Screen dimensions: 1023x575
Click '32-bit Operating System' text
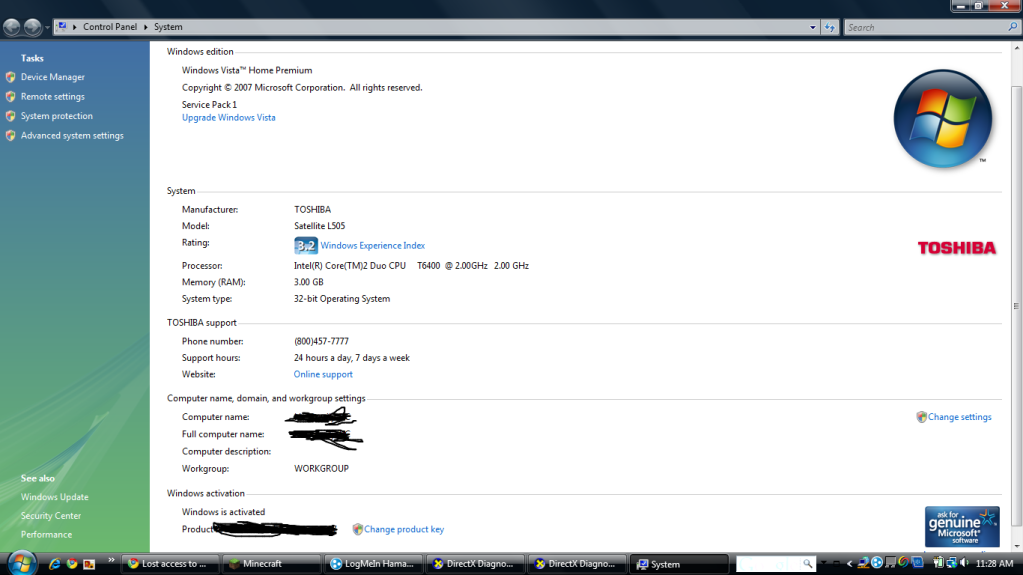click(342, 299)
